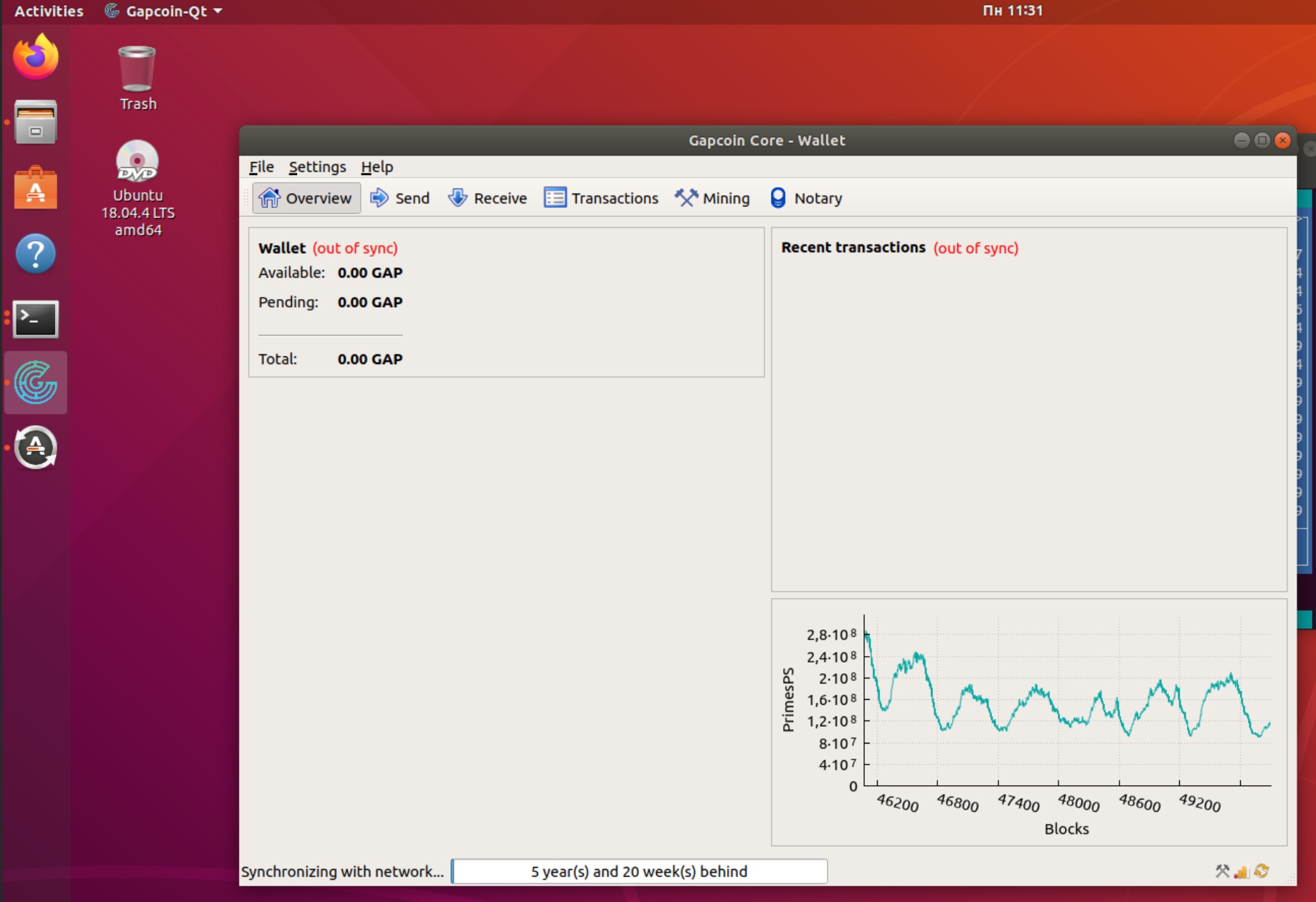Click Recent transactions out of sync label

tap(975, 248)
